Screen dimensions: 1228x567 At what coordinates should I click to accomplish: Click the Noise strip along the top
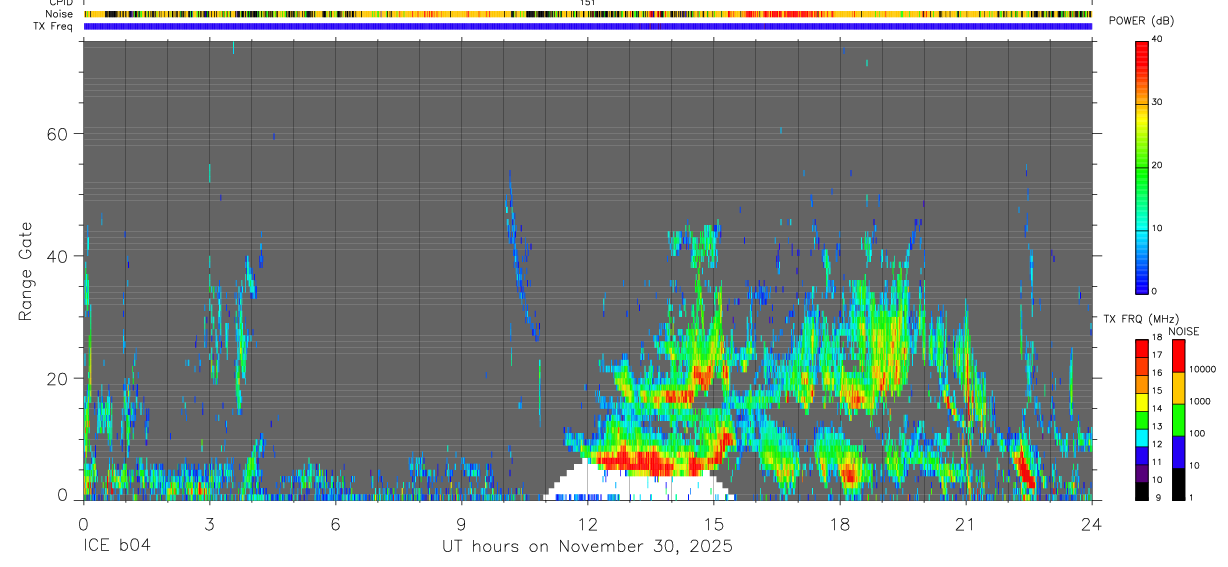coord(588,14)
